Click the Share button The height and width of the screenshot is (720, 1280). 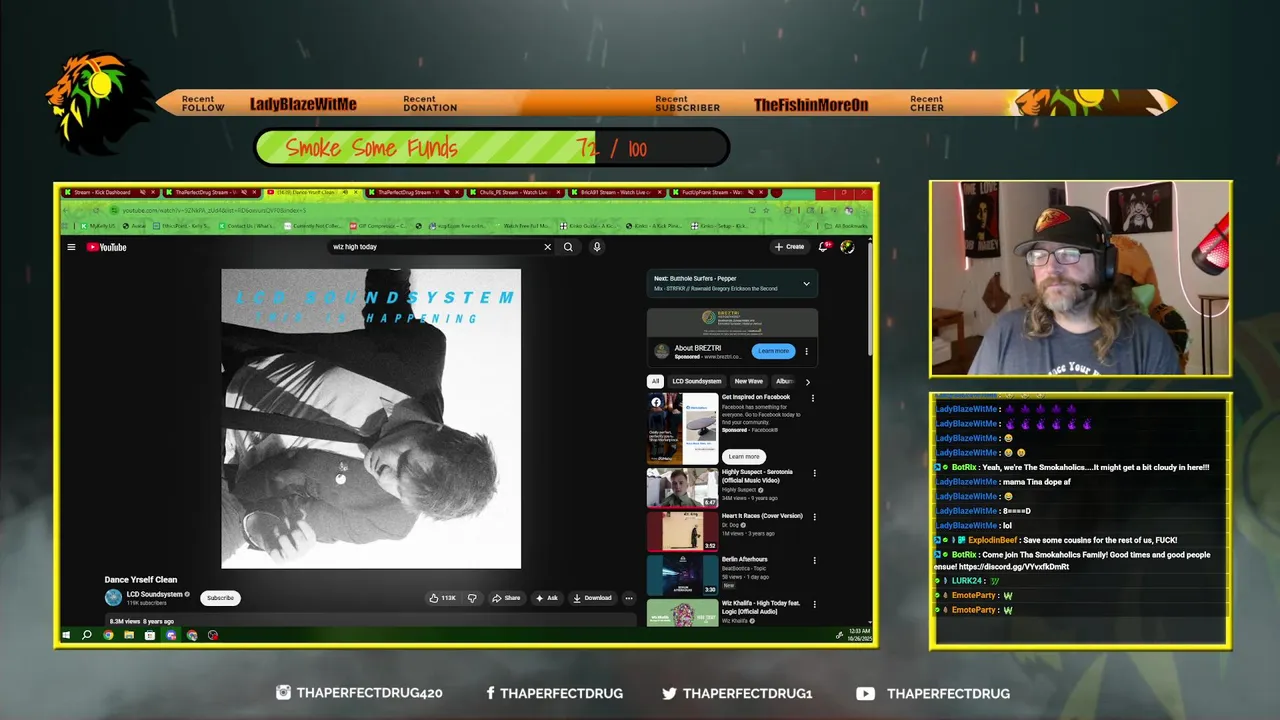click(x=506, y=598)
